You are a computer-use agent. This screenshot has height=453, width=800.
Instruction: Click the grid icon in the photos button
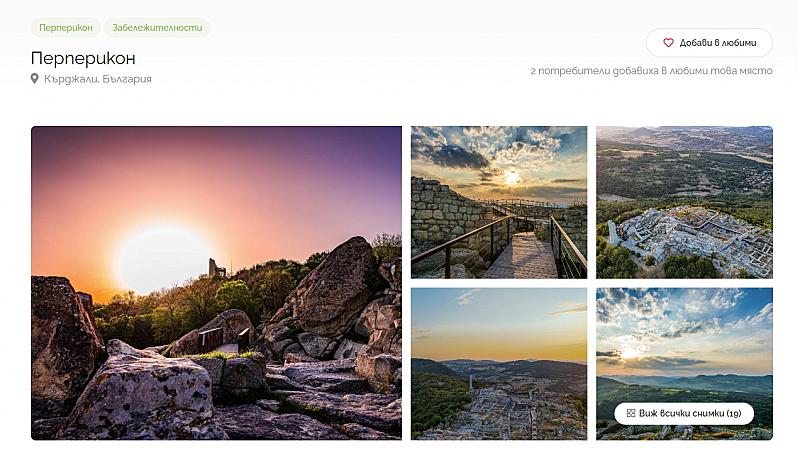click(x=631, y=413)
